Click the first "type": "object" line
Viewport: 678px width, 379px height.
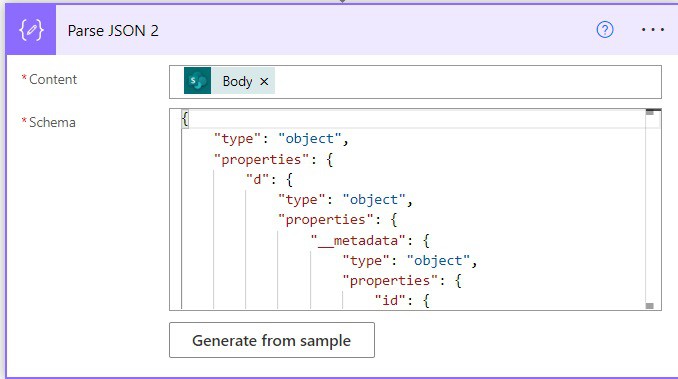click(281, 139)
